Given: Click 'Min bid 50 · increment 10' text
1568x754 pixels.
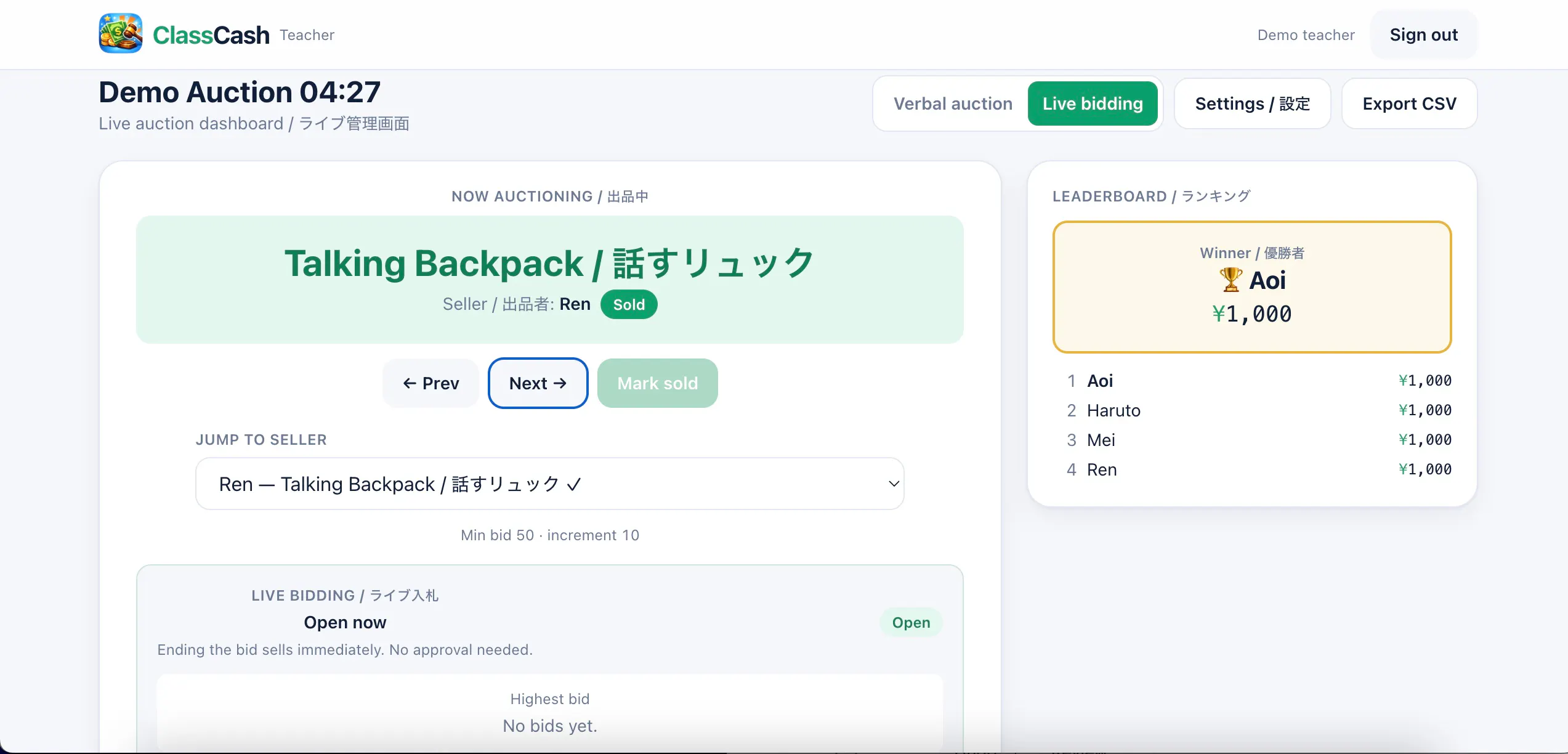Looking at the screenshot, I should (549, 535).
